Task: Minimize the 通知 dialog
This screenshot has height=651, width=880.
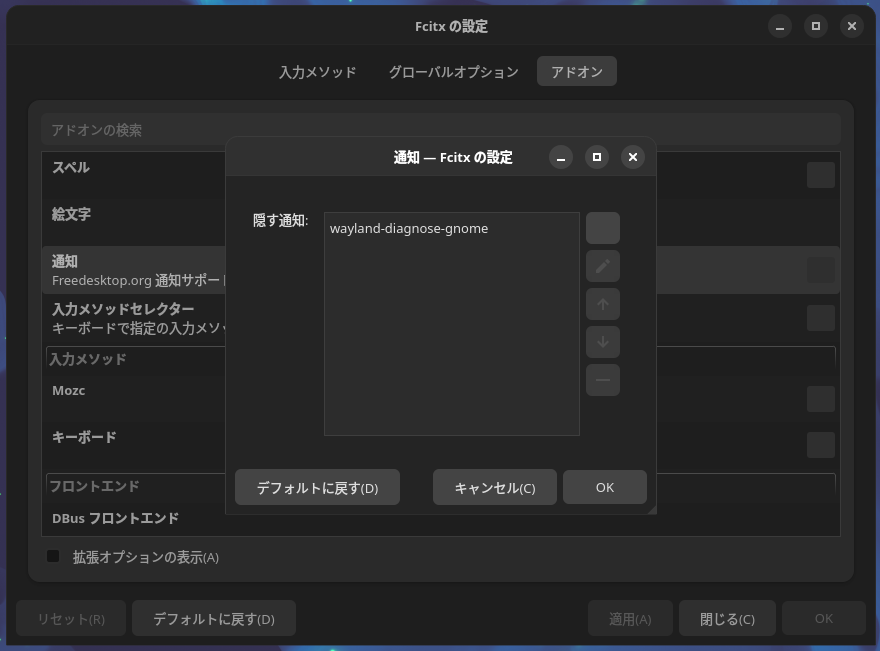Action: click(x=561, y=157)
